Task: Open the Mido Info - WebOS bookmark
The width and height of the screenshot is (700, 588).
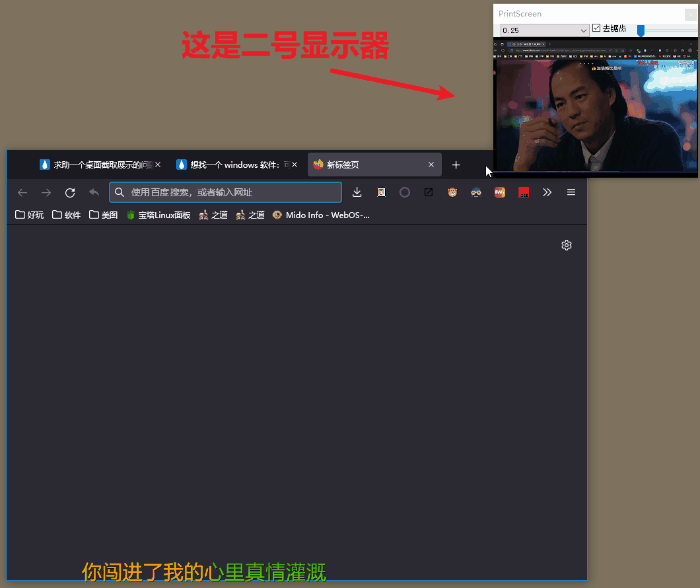Action: [321, 215]
